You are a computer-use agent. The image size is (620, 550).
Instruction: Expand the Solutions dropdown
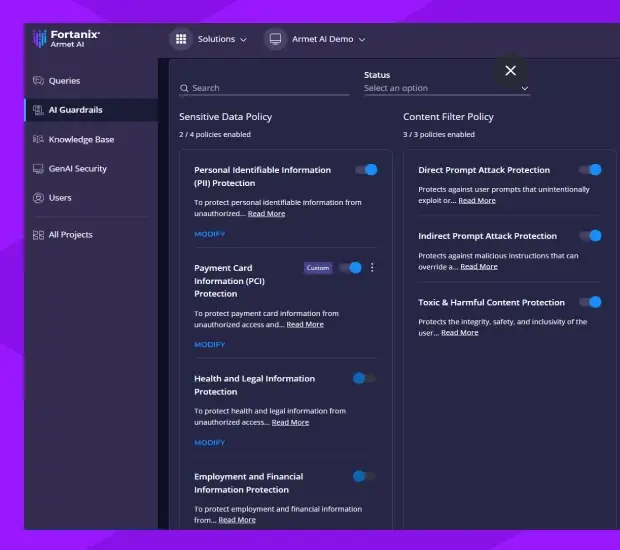click(x=222, y=39)
